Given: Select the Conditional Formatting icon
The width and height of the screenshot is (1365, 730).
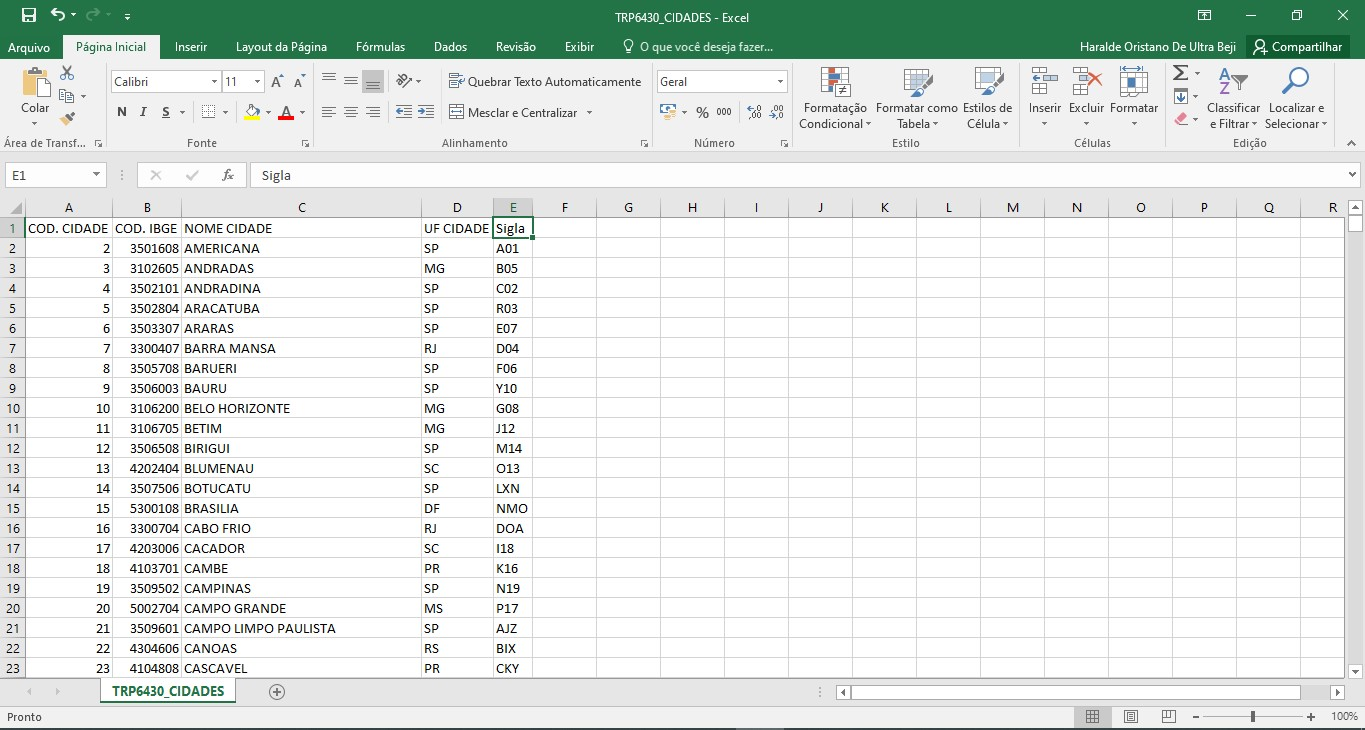Looking at the screenshot, I should (x=835, y=82).
